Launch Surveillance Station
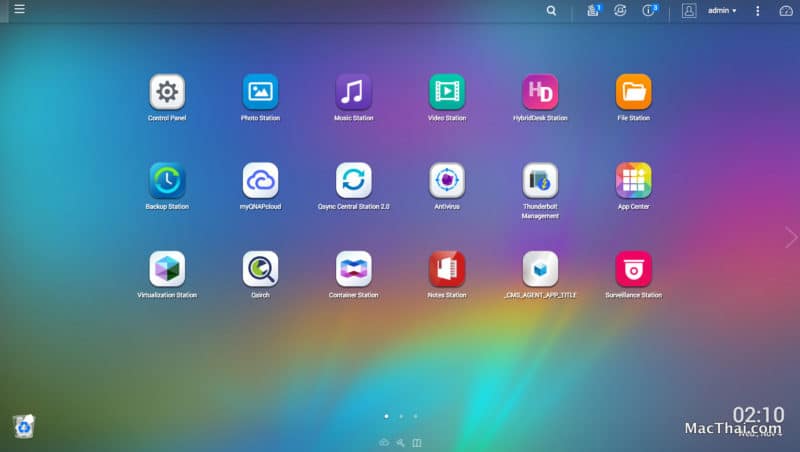This screenshot has height=452, width=800. pyautogui.click(x=634, y=269)
